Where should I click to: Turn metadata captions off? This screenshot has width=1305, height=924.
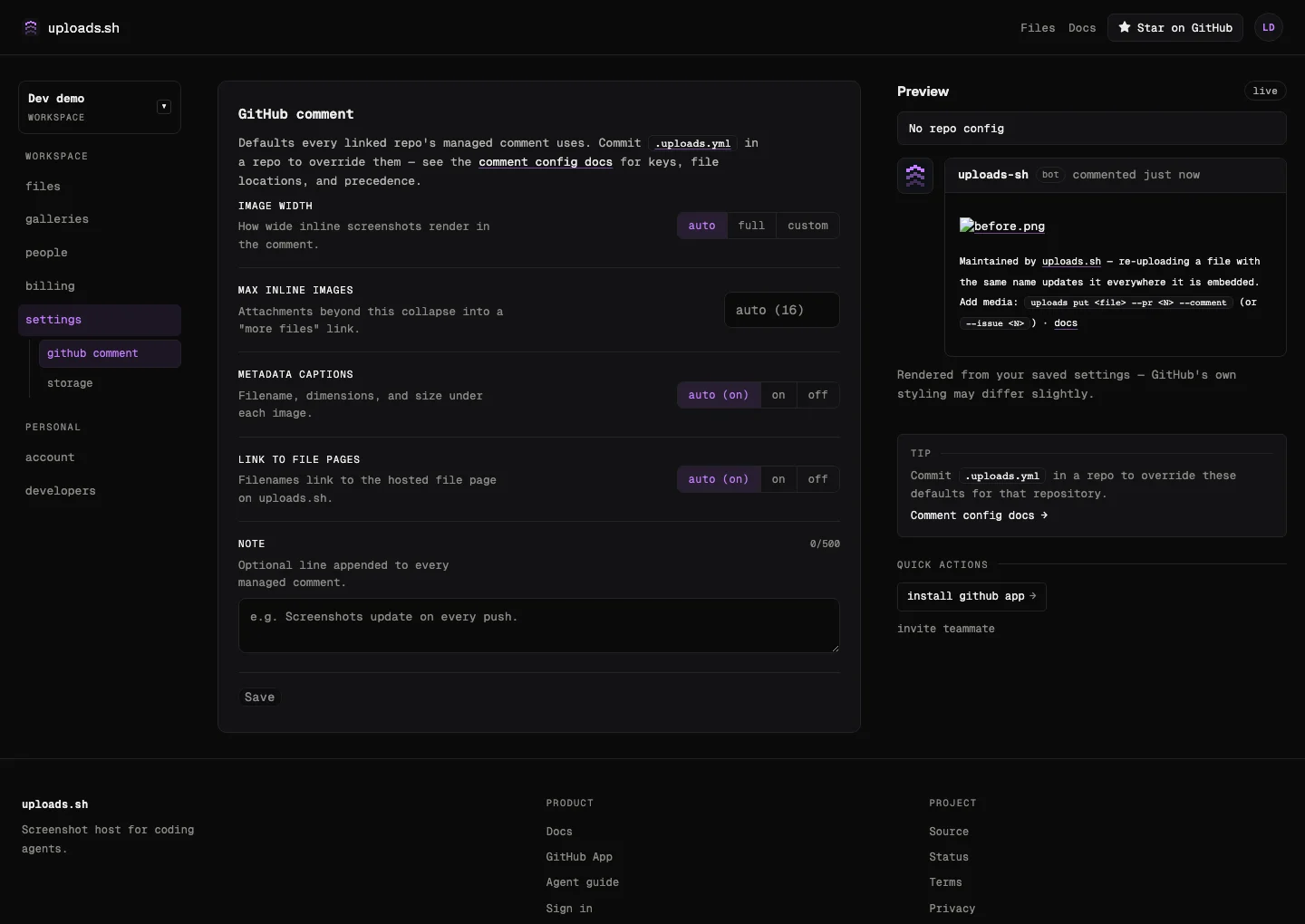tap(817, 395)
